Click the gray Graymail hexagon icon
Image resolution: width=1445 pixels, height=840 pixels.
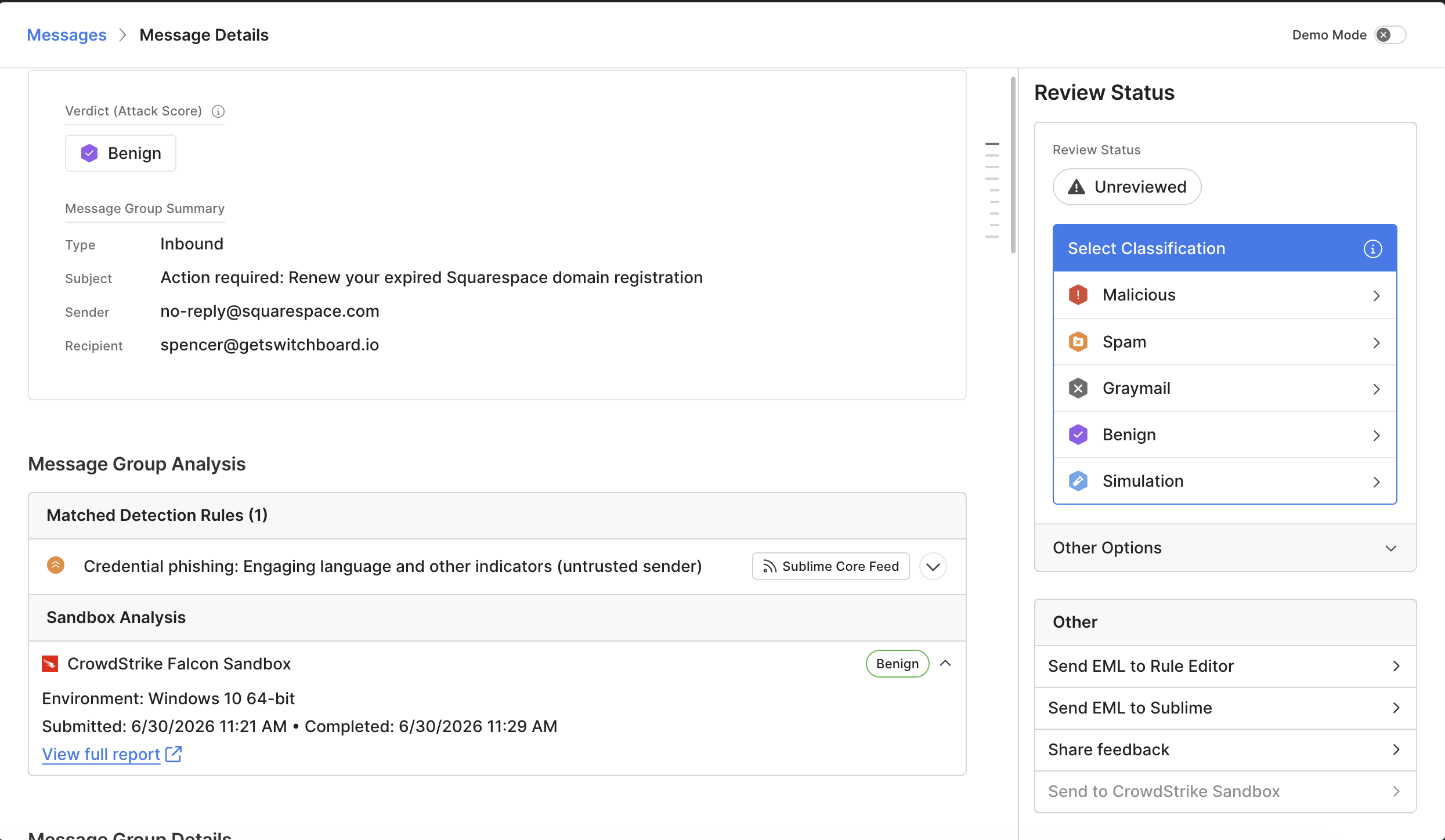coord(1078,388)
